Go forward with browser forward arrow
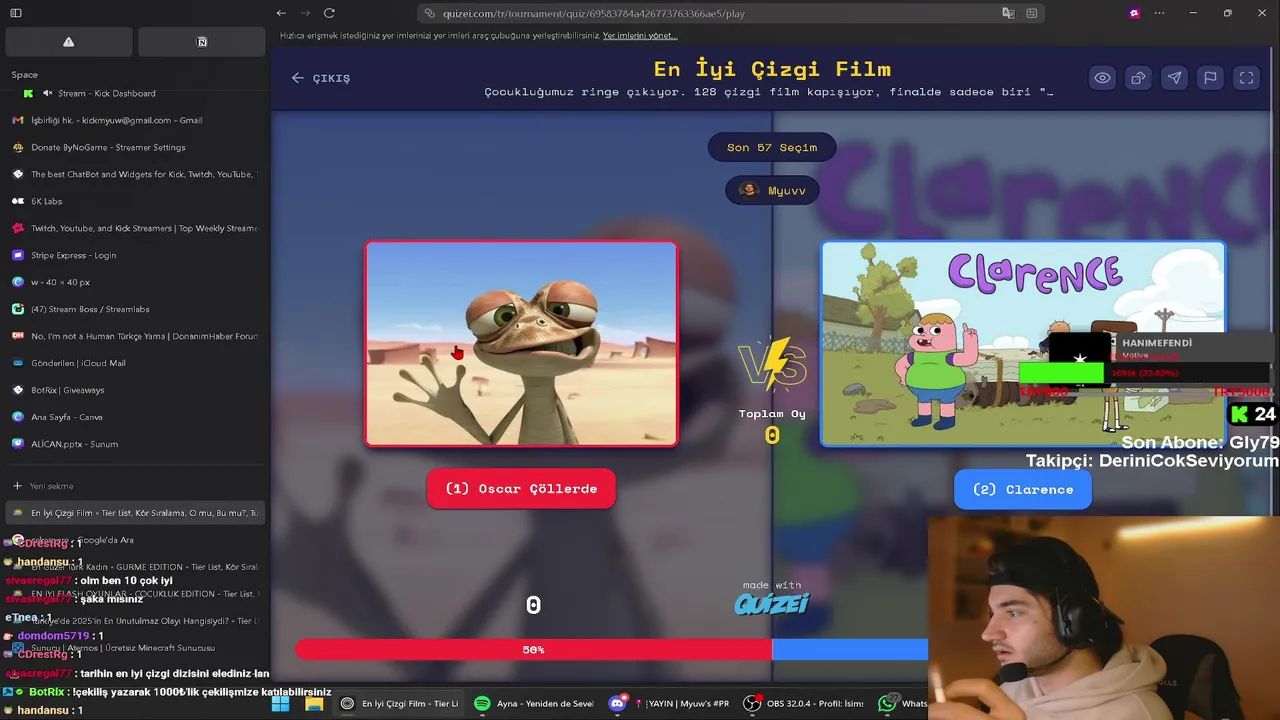Image resolution: width=1280 pixels, height=720 pixels. [x=305, y=13]
